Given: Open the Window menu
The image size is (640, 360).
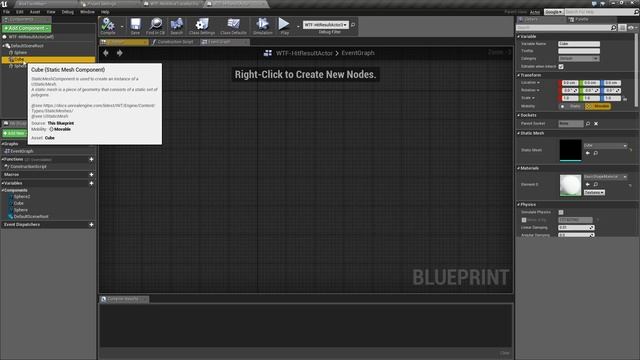Looking at the screenshot, I should coord(87,12).
